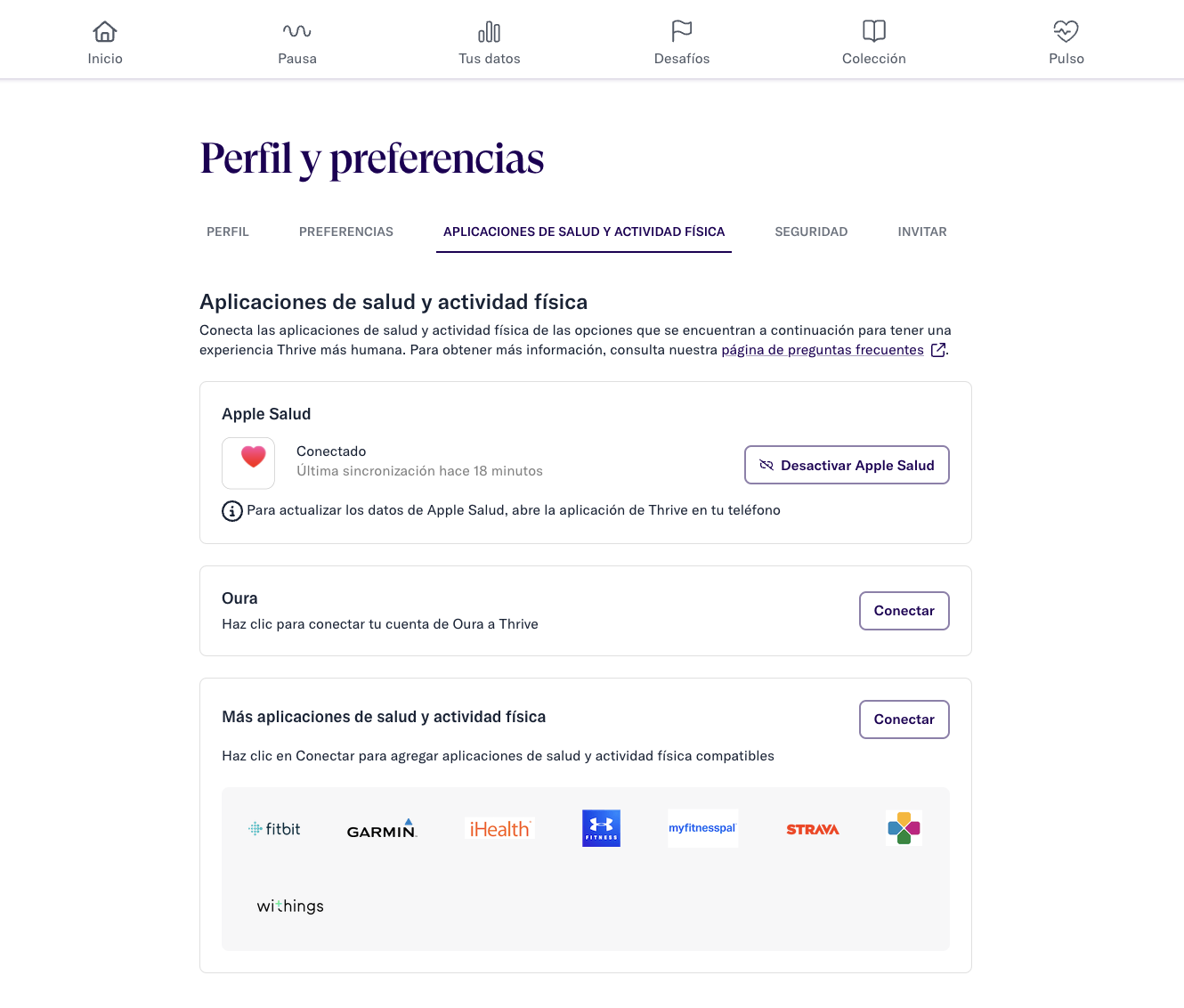Click the Strava logo
Viewport: 1184px width, 1008px height.
(813, 829)
